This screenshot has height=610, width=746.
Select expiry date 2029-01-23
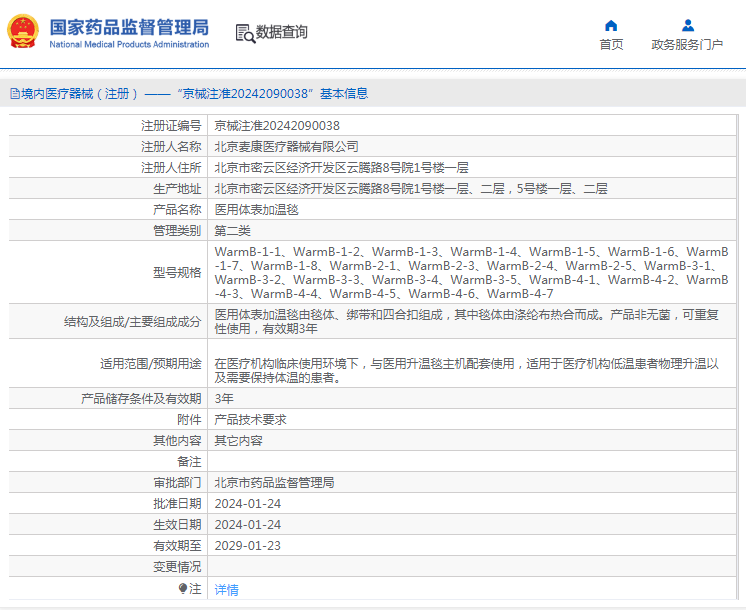pyautogui.click(x=248, y=545)
